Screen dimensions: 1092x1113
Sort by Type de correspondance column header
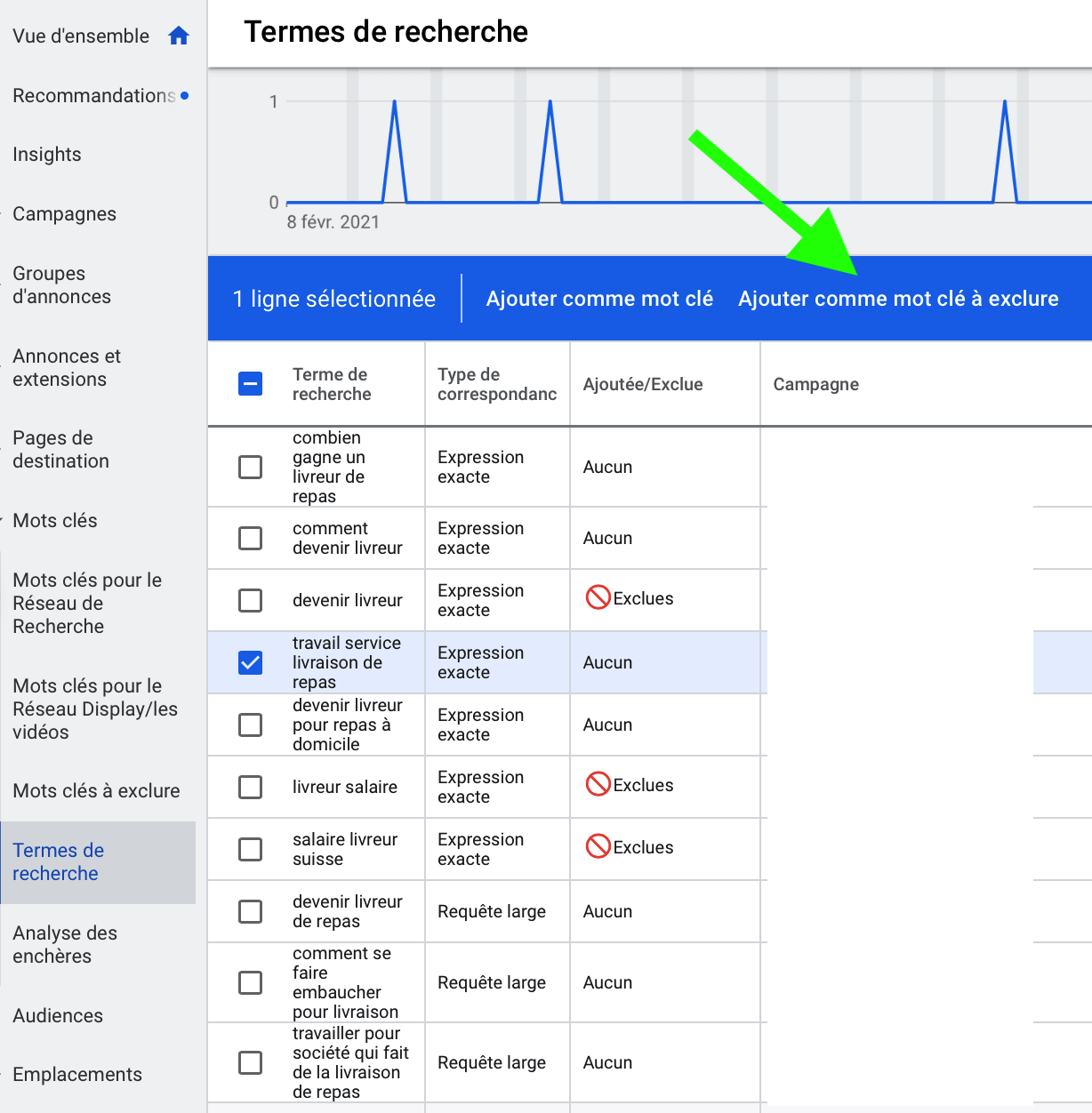497,384
